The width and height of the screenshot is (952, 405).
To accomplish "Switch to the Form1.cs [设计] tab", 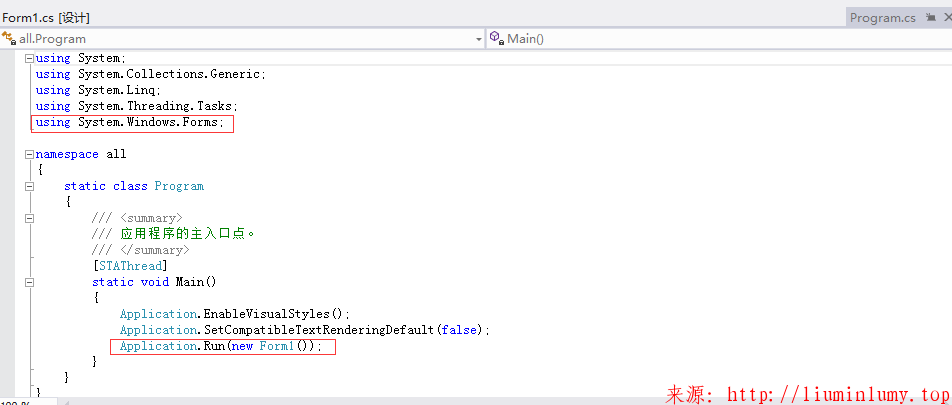I will click(46, 18).
